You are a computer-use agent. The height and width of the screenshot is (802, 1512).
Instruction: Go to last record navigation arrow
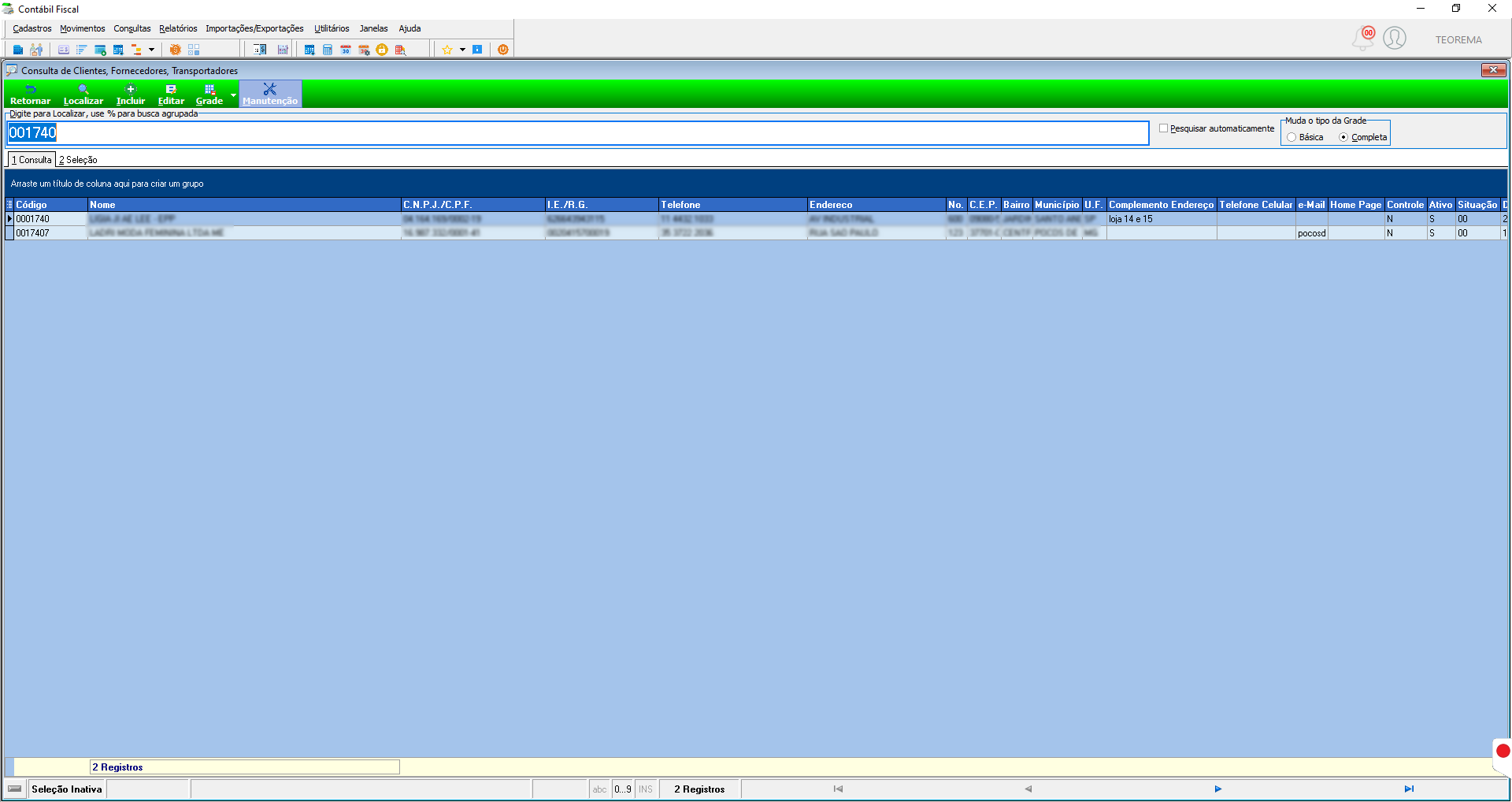[1409, 789]
